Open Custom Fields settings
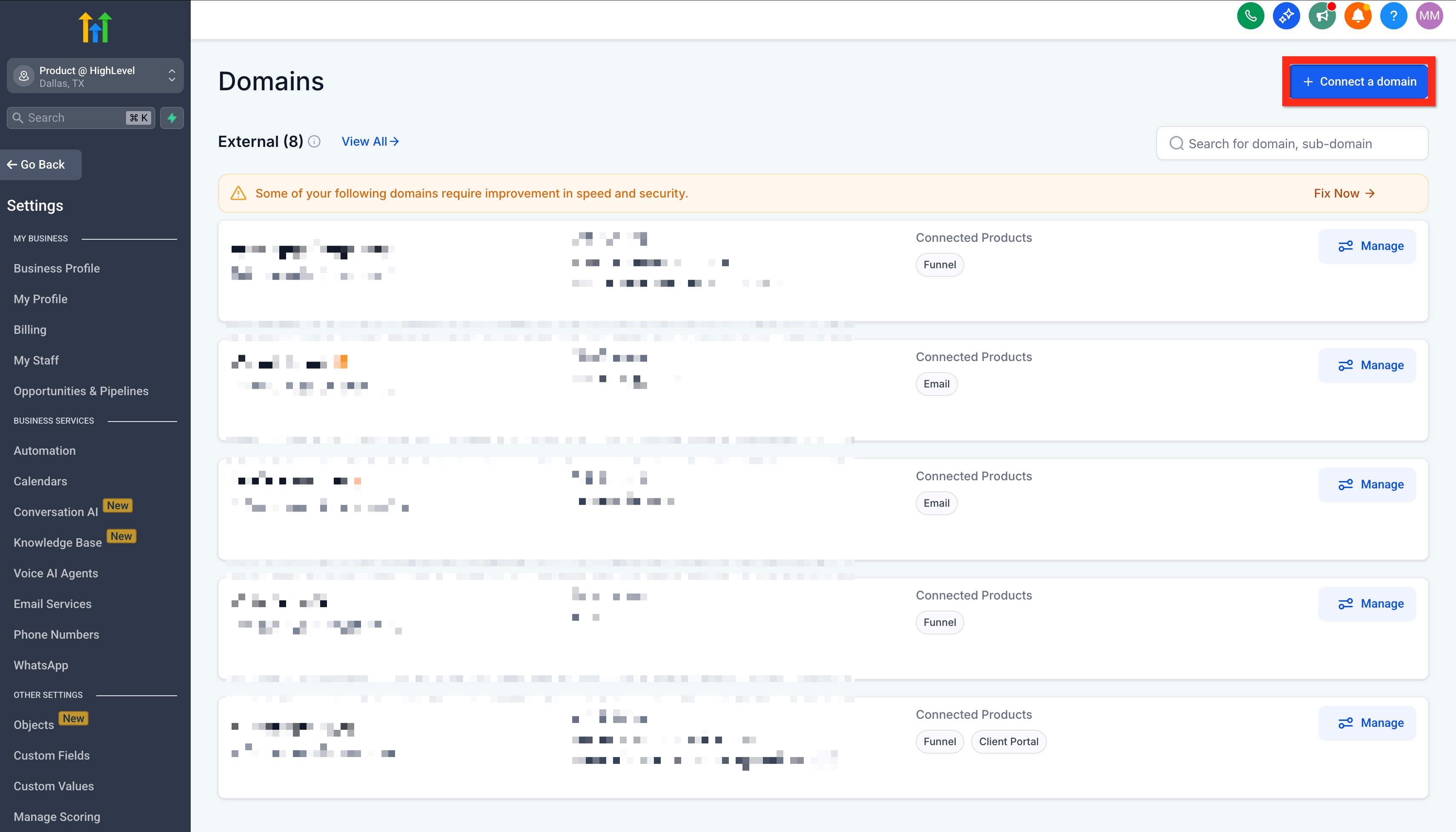Screen dimensions: 1456x832 pos(52,755)
